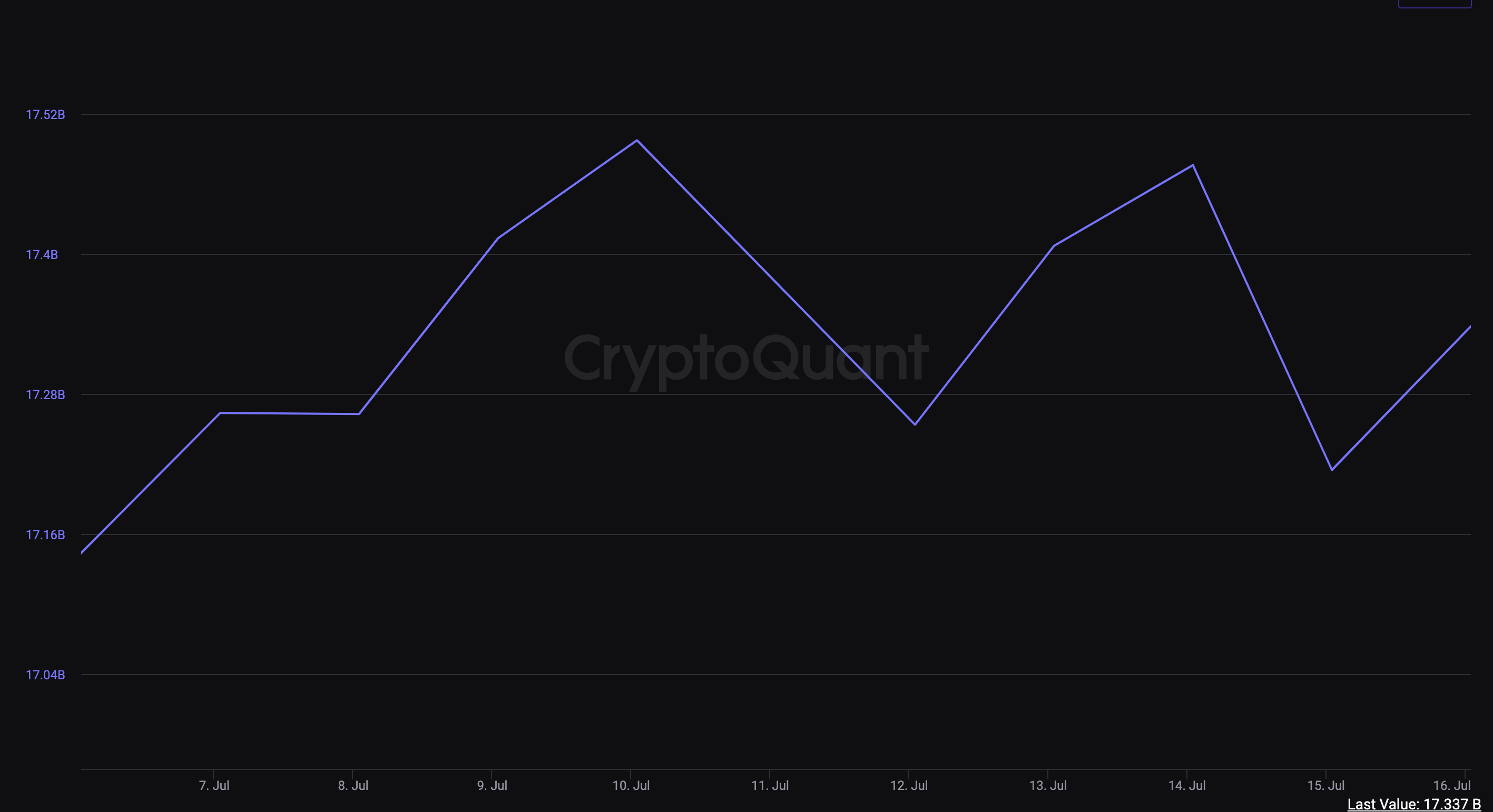Screen dimensions: 1493x812
Task: Click the line point at 8. Jul
Action: click(359, 414)
